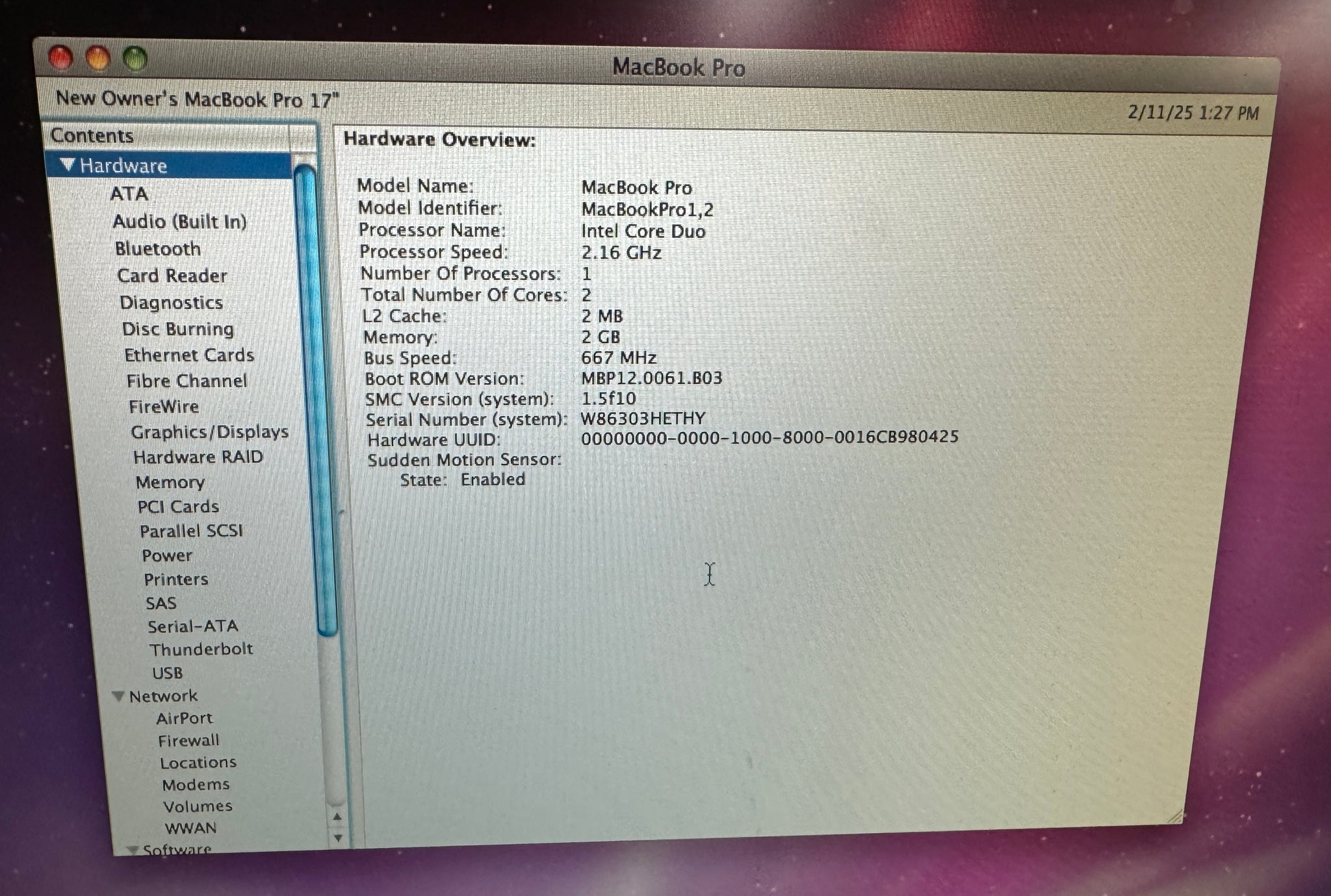Image resolution: width=1331 pixels, height=896 pixels.
Task: Click the Hardware UUID value
Action: click(x=770, y=438)
